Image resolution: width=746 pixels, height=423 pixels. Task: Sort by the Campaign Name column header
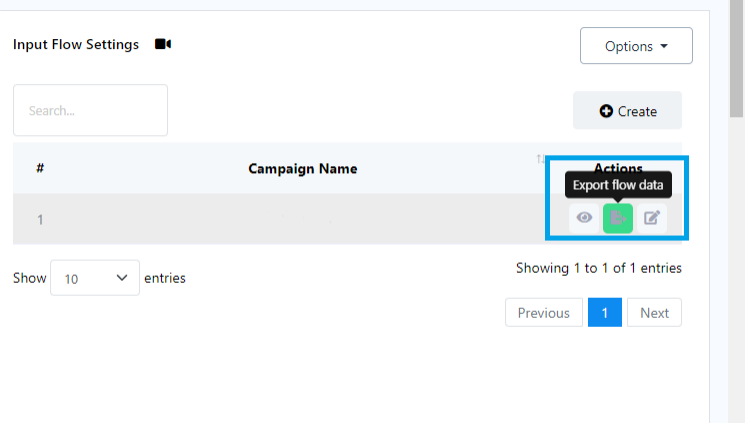pos(302,168)
